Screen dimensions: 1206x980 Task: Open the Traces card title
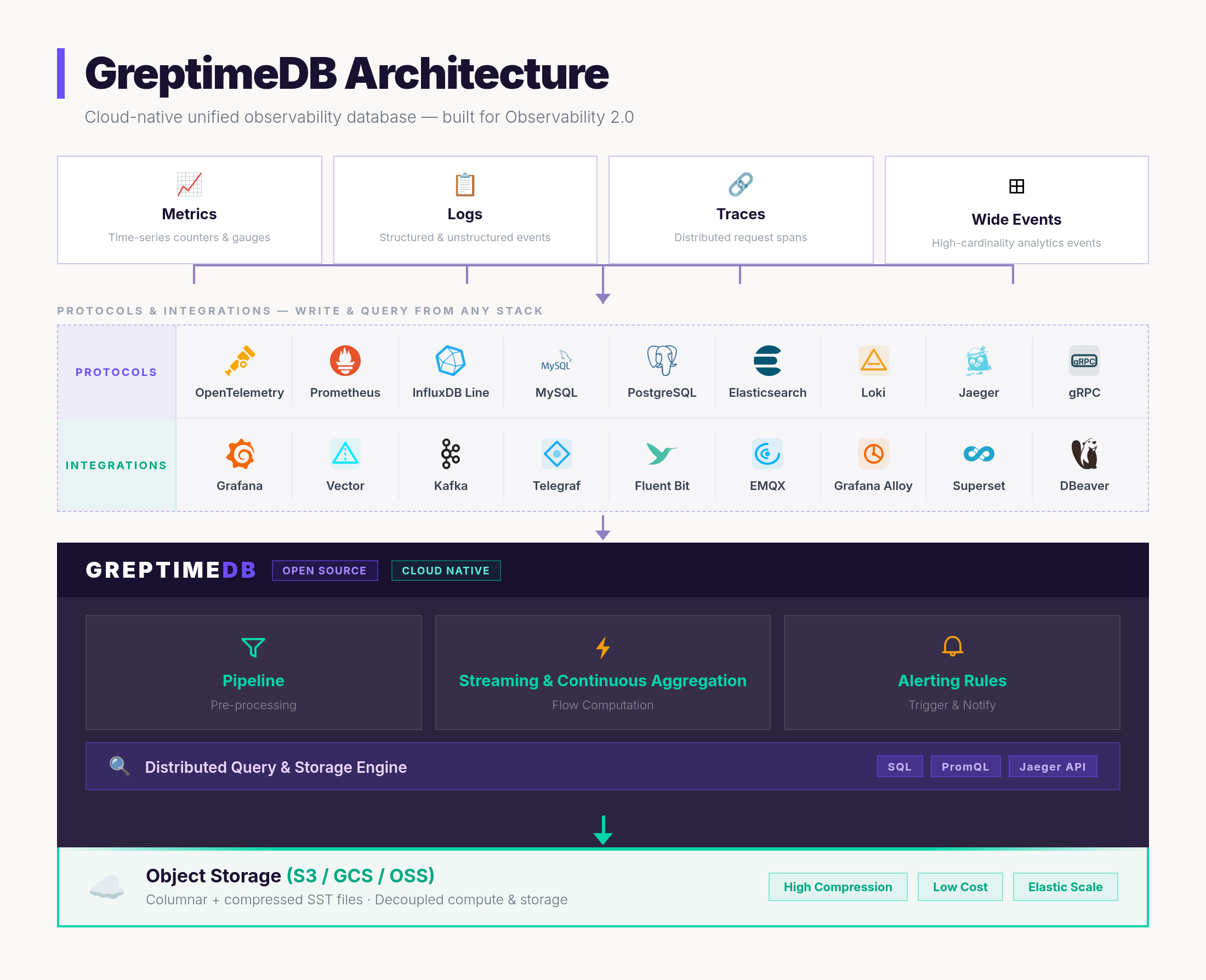click(740, 214)
